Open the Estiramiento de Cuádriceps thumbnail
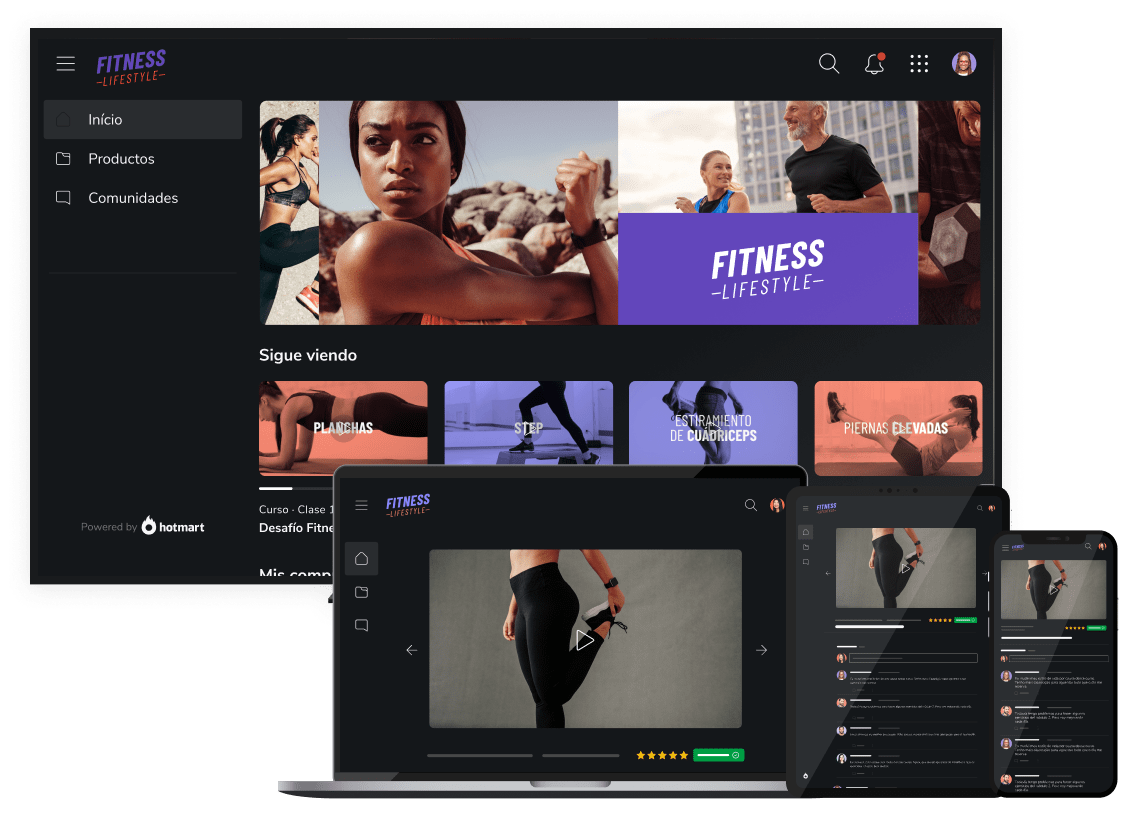Viewport: 1148px width, 828px height. point(713,428)
